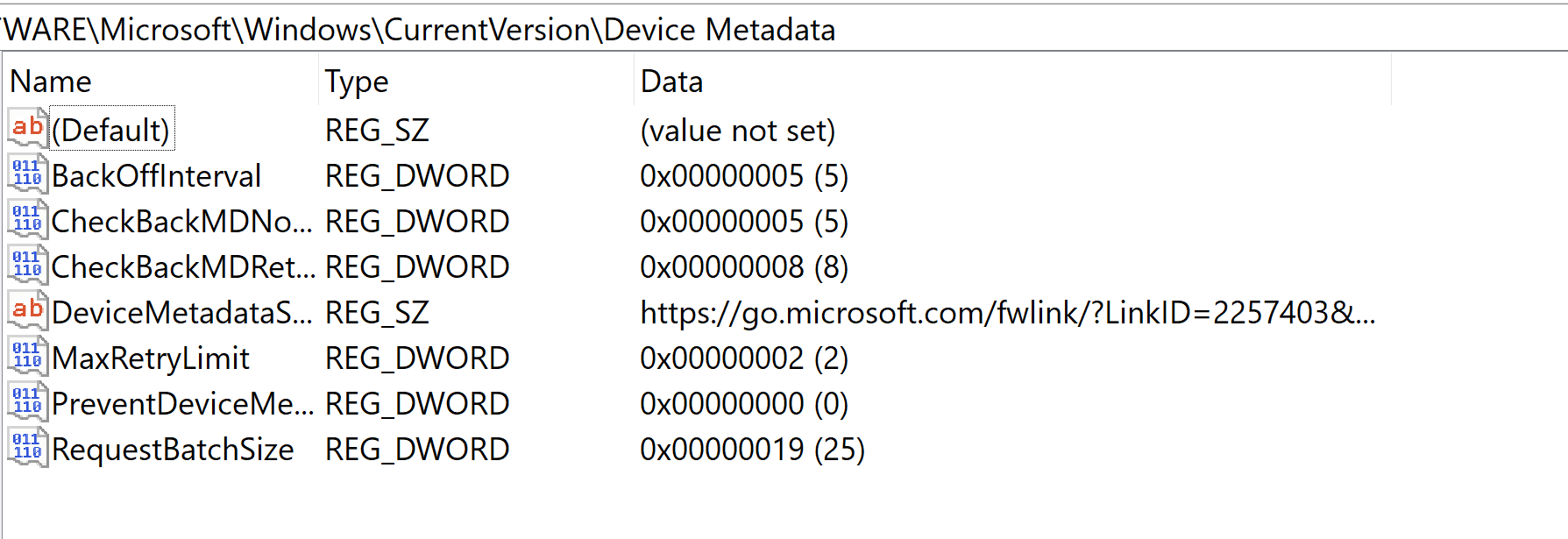1568x539 pixels.
Task: Click the DWORD icon beside BackOffInterval
Action: point(26,174)
